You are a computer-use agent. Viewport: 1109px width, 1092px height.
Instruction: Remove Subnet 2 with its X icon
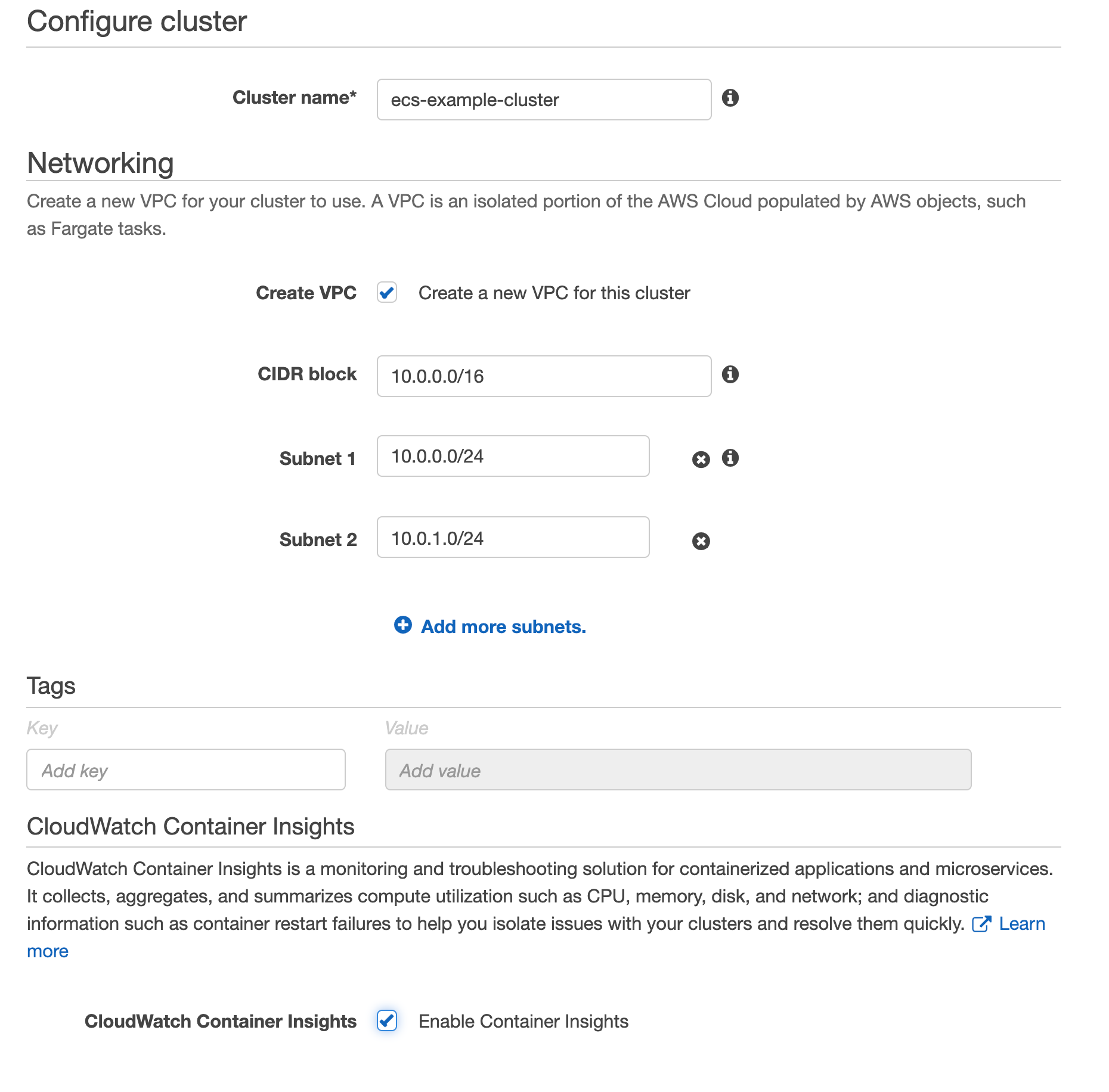(x=701, y=541)
